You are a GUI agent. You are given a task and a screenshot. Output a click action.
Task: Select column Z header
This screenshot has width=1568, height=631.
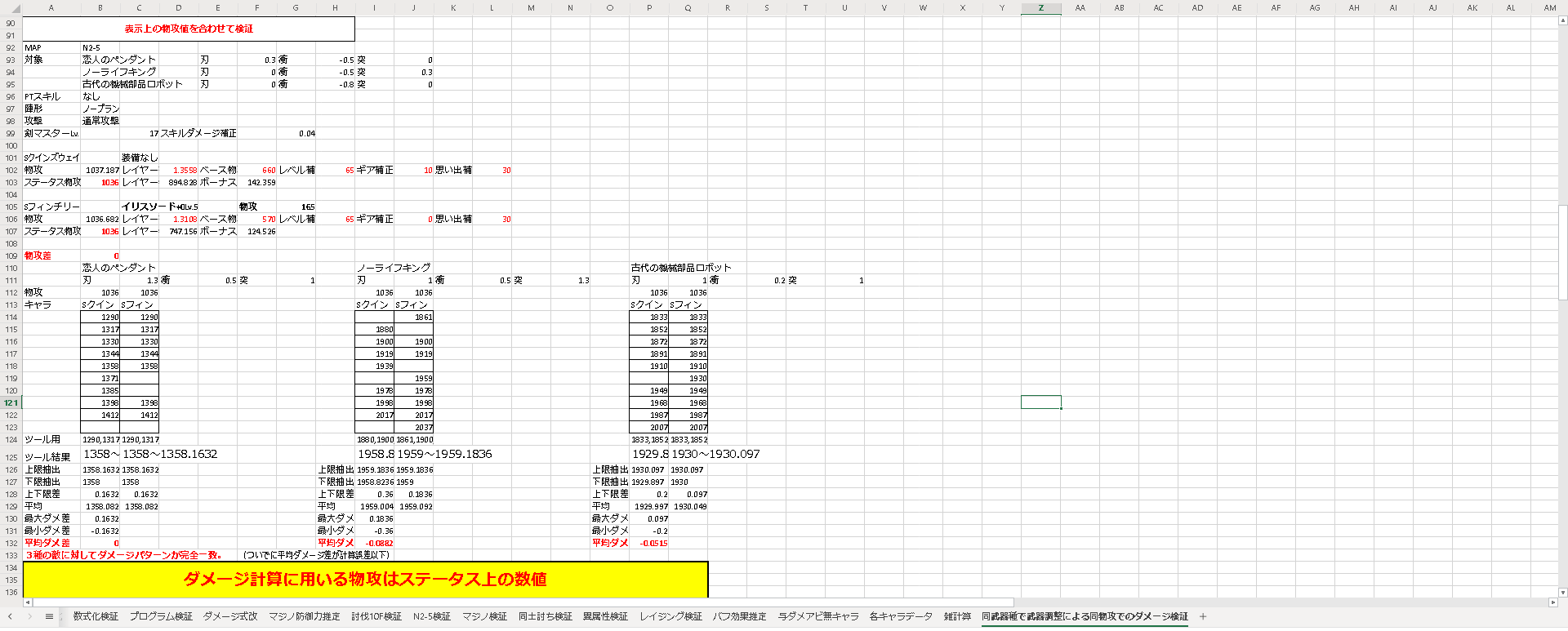1040,8
